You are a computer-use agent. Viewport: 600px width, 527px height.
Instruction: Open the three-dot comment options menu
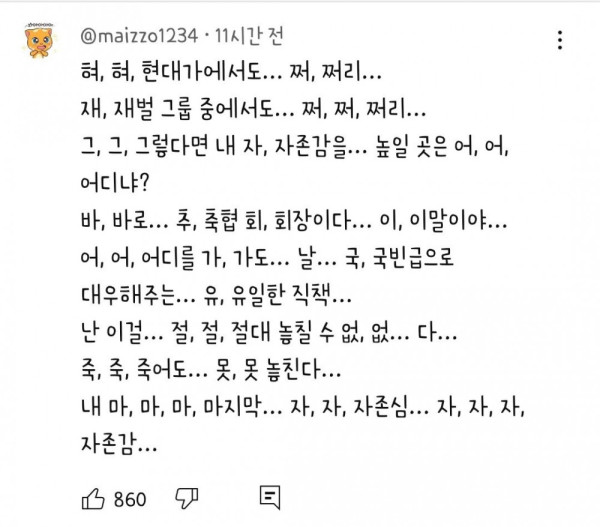[560, 40]
